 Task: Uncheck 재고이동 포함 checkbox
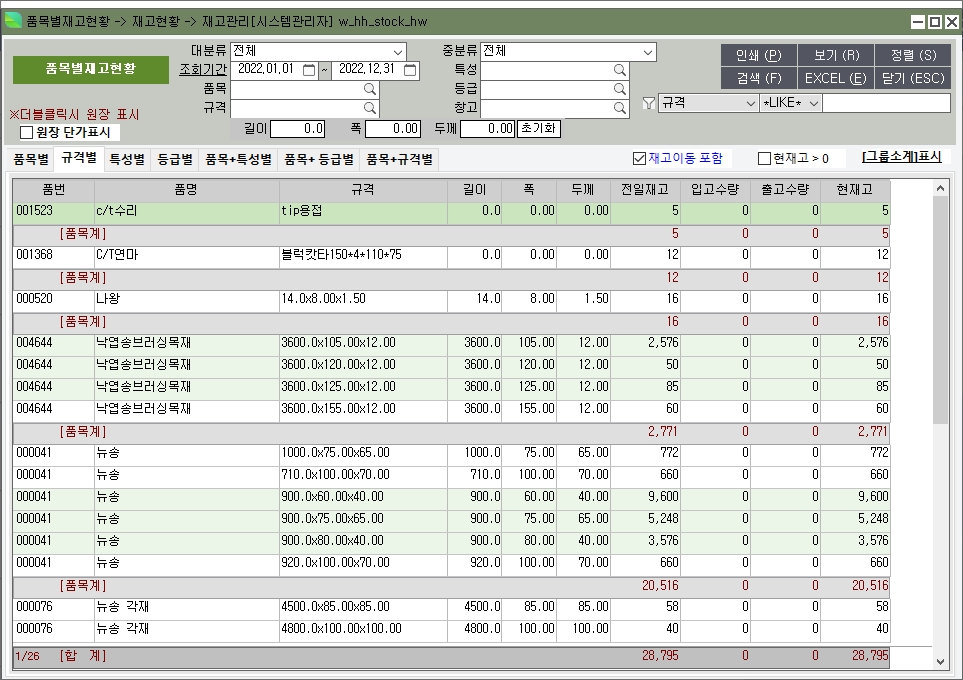pos(639,158)
